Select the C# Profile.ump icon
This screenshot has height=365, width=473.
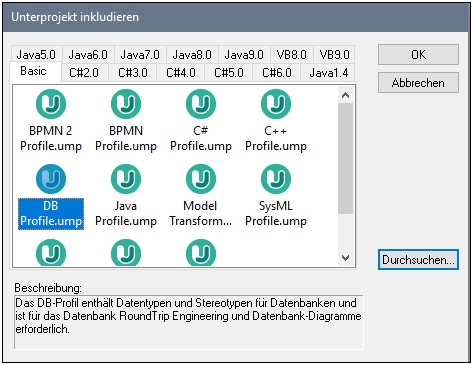click(x=201, y=104)
